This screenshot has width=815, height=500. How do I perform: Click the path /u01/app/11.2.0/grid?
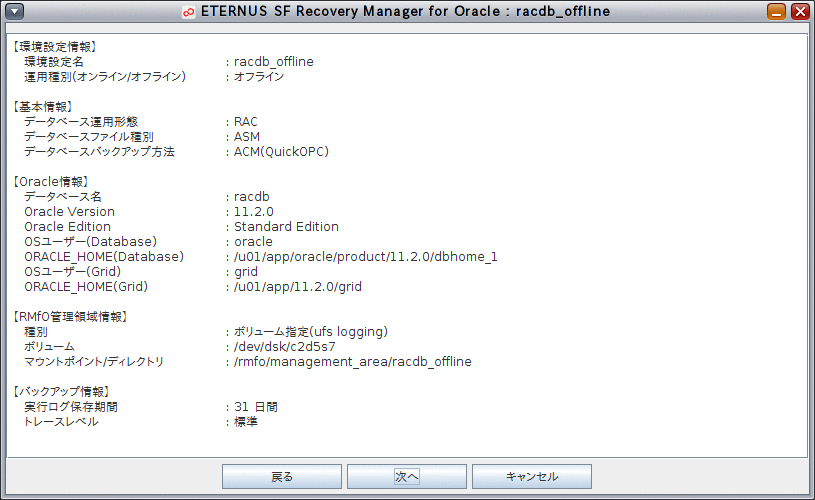click(298, 287)
